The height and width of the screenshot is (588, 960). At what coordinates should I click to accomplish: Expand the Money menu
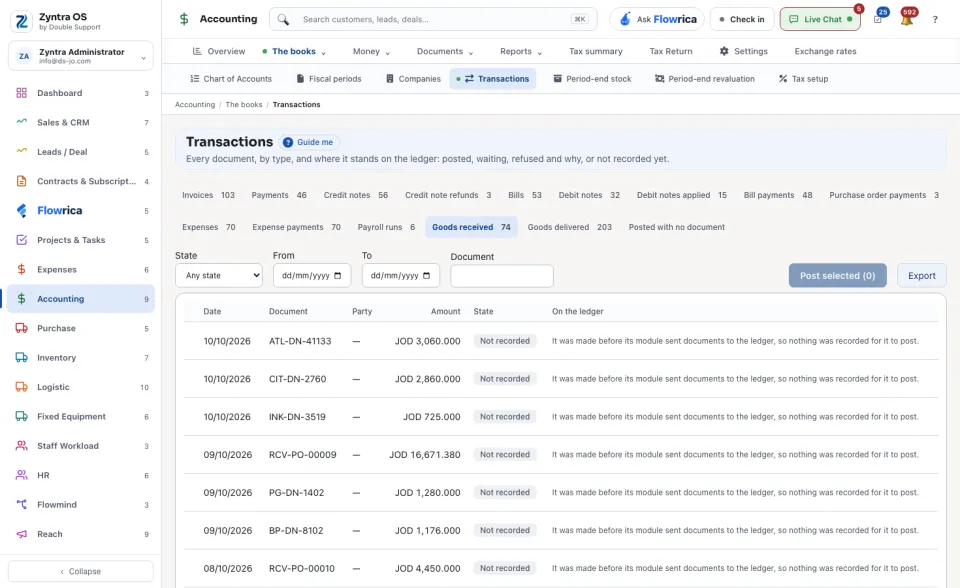[371, 51]
